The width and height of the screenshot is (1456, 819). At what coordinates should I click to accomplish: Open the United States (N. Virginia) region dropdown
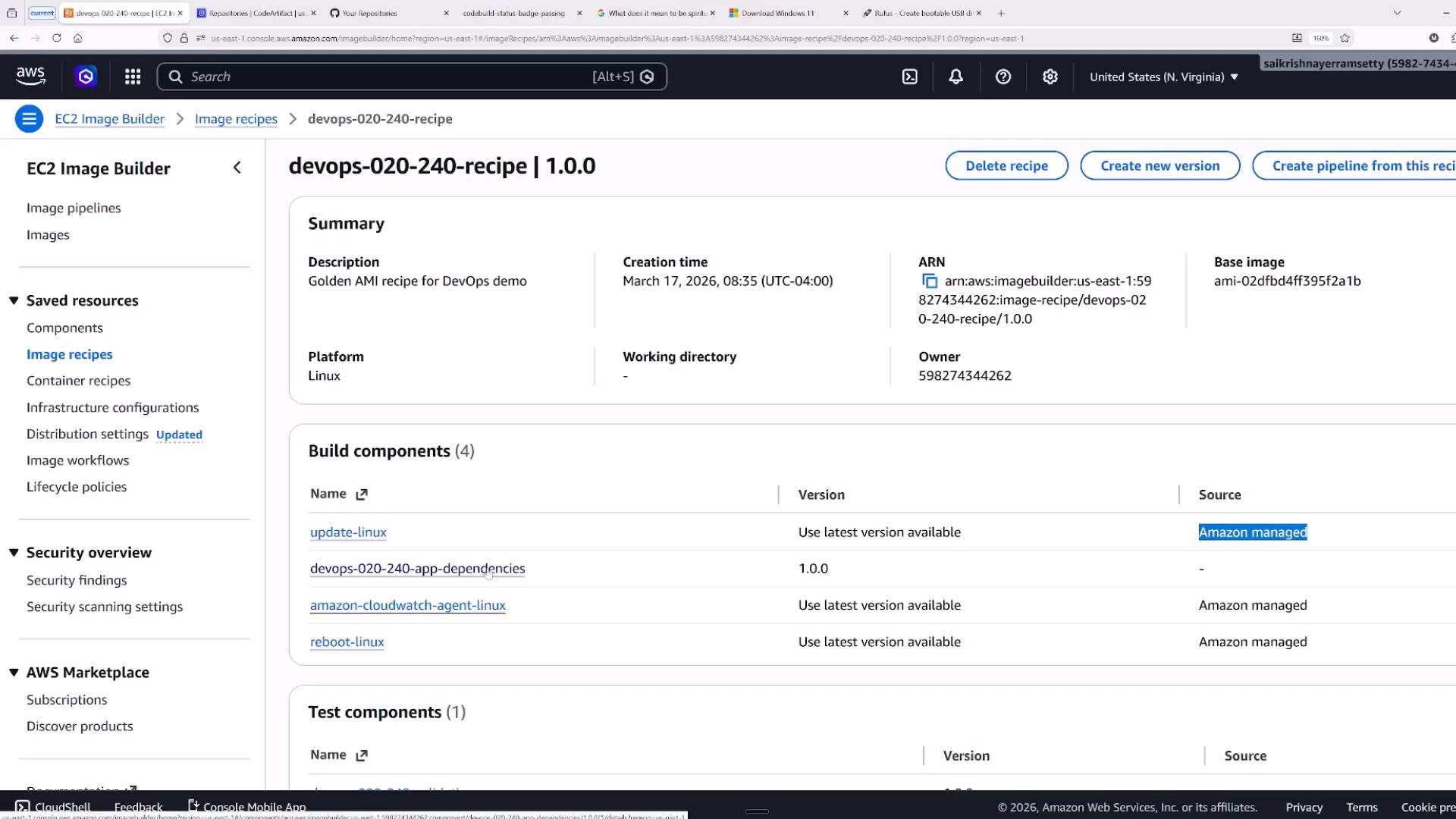click(x=1164, y=77)
